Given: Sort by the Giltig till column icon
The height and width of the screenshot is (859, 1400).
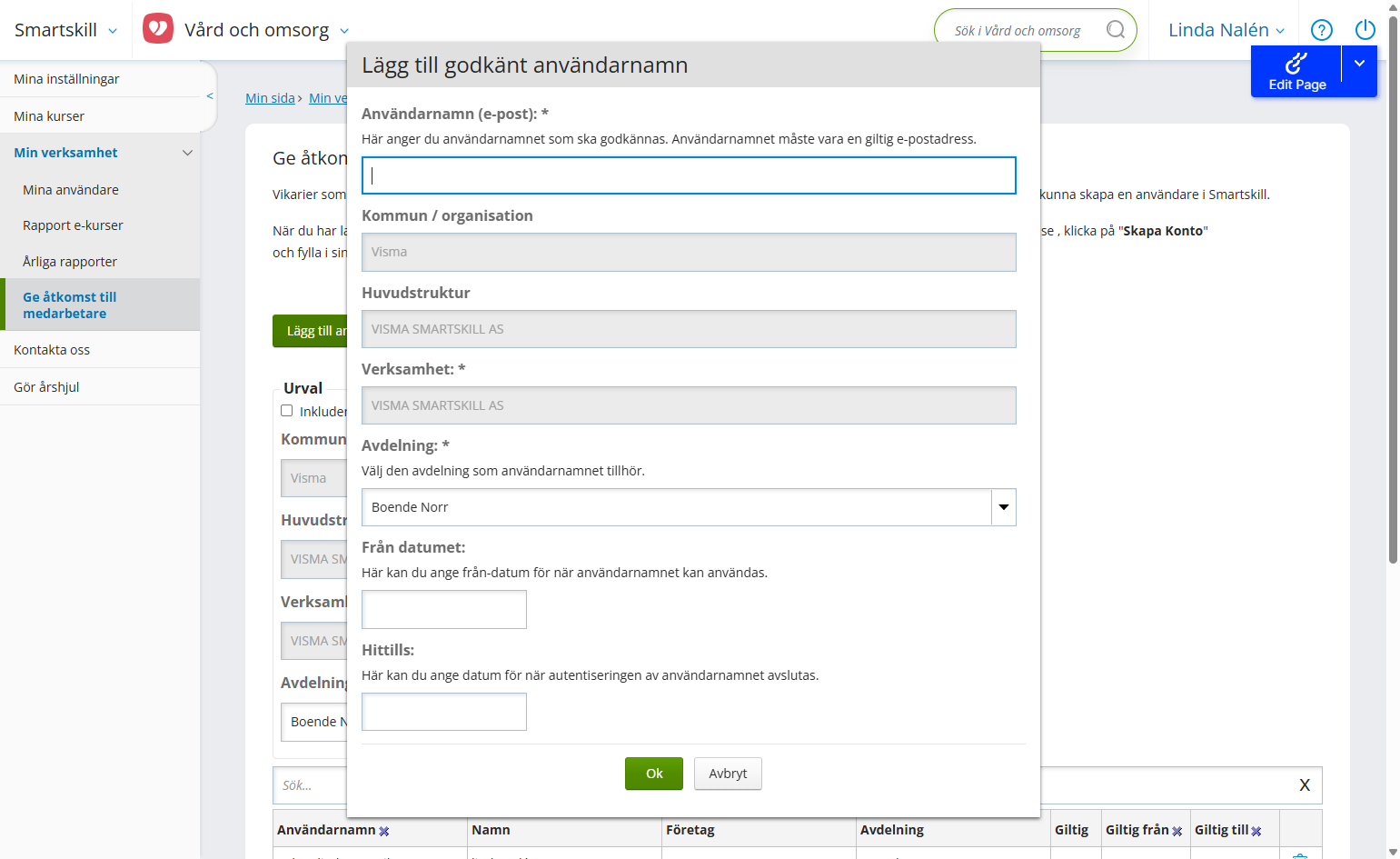Looking at the screenshot, I should click(x=1256, y=831).
